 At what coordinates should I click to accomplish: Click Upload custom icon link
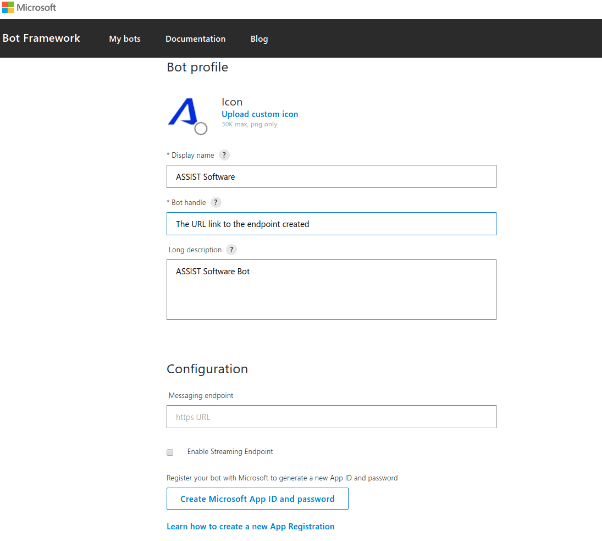259,114
